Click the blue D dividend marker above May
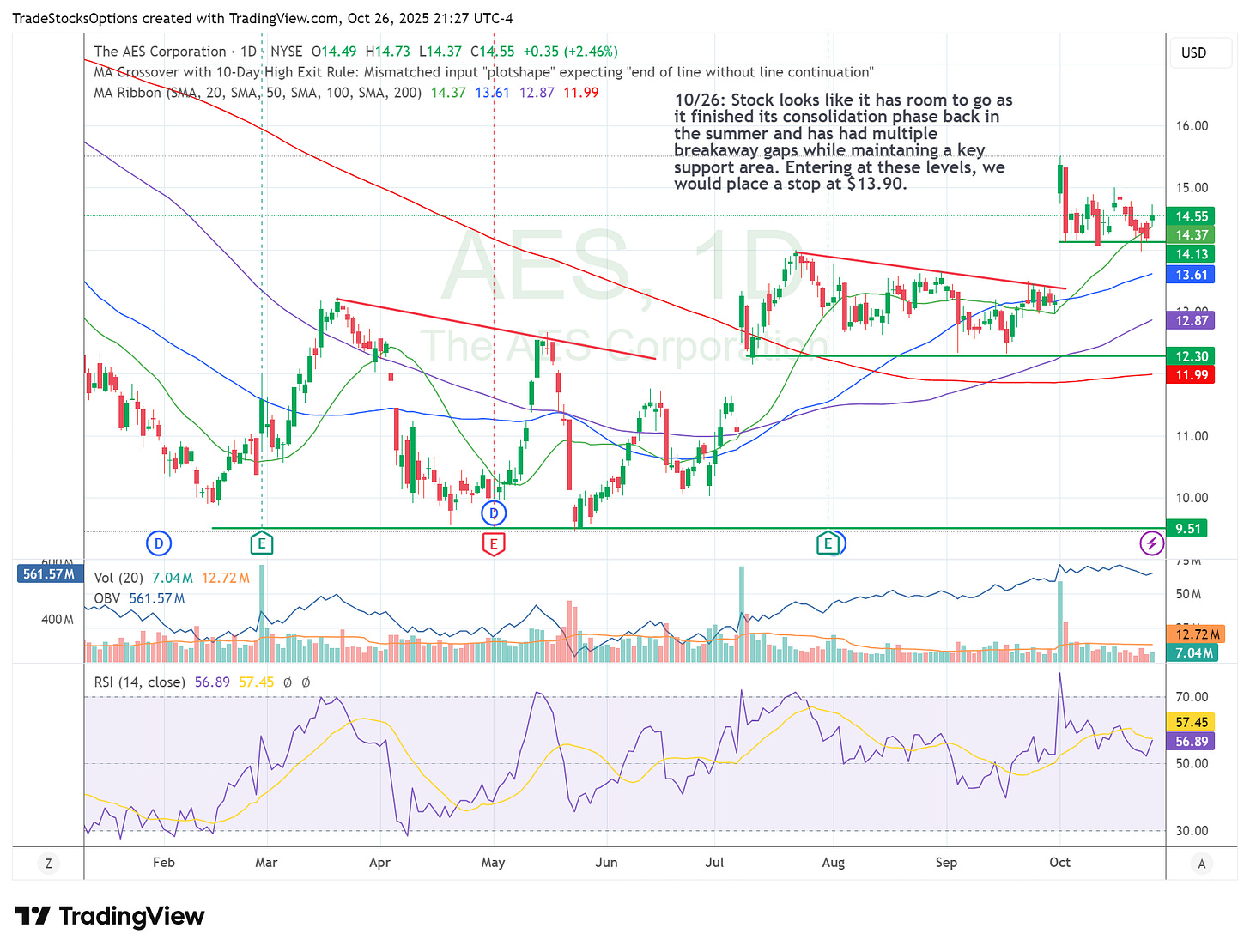Screen dimensions: 1250x952 pyautogui.click(x=494, y=513)
